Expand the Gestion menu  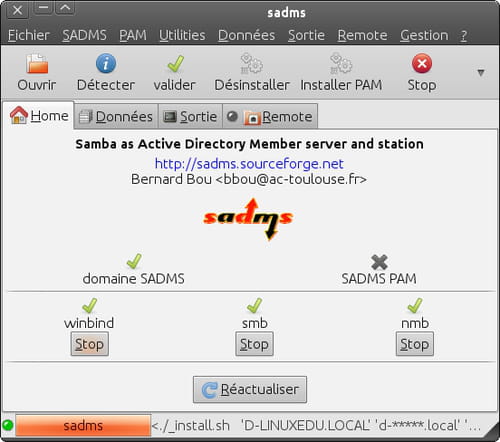(x=424, y=35)
